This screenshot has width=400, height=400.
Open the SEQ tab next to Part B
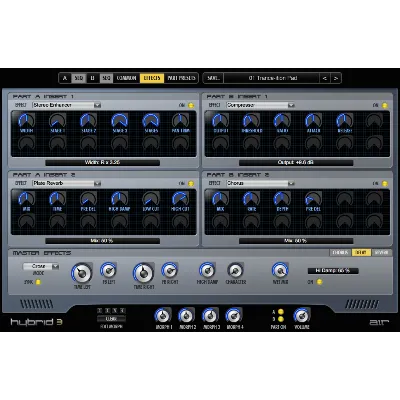(106, 78)
